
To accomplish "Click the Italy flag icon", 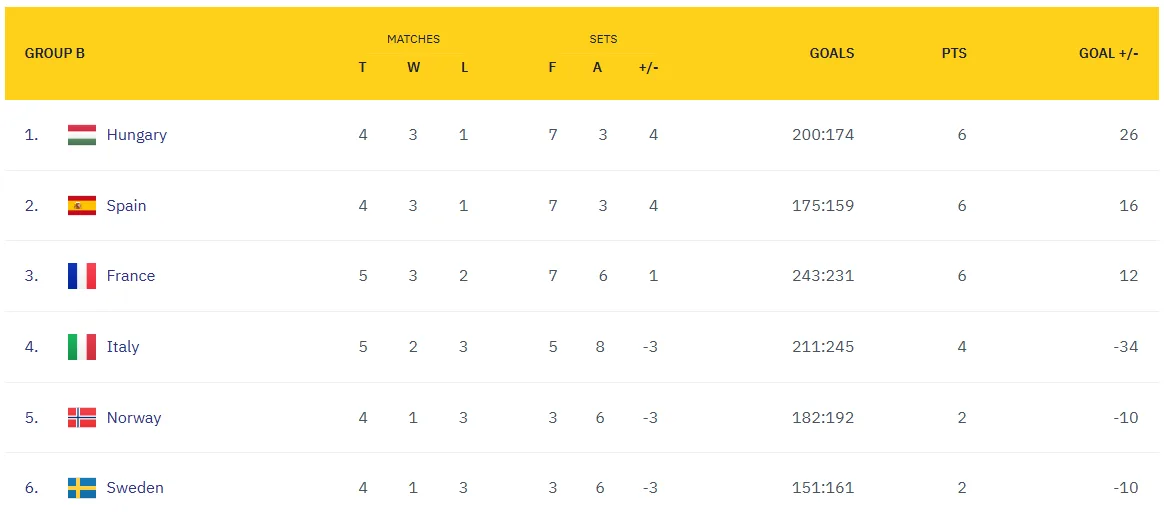I will pos(82,347).
